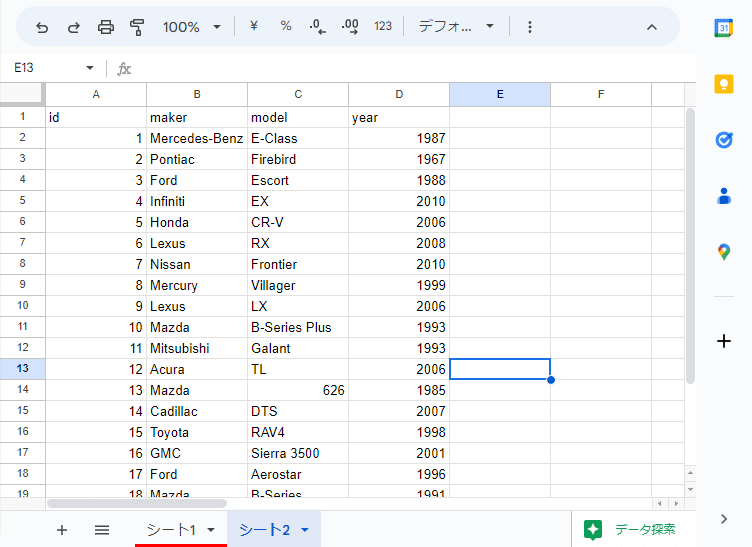Viewport: 752px width, 547px height.
Task: Get add-ons with the plus icon
Action: coord(724,341)
